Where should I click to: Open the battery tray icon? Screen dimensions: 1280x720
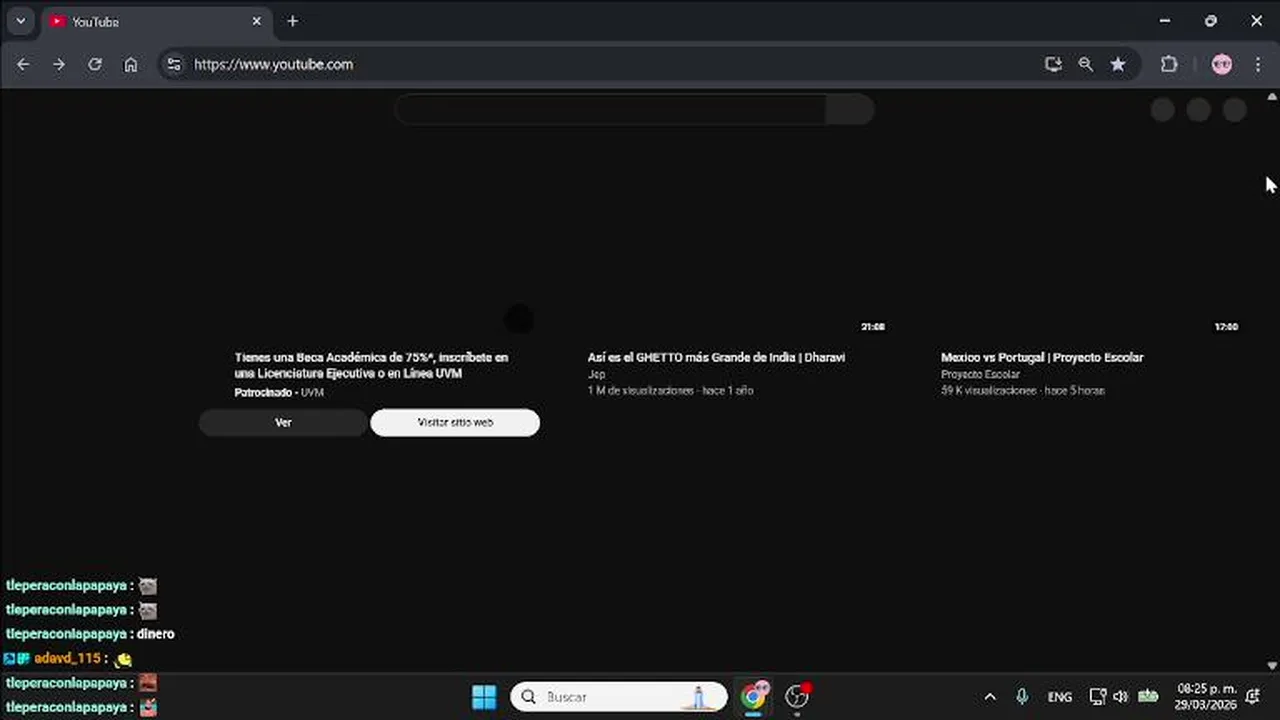1148,697
